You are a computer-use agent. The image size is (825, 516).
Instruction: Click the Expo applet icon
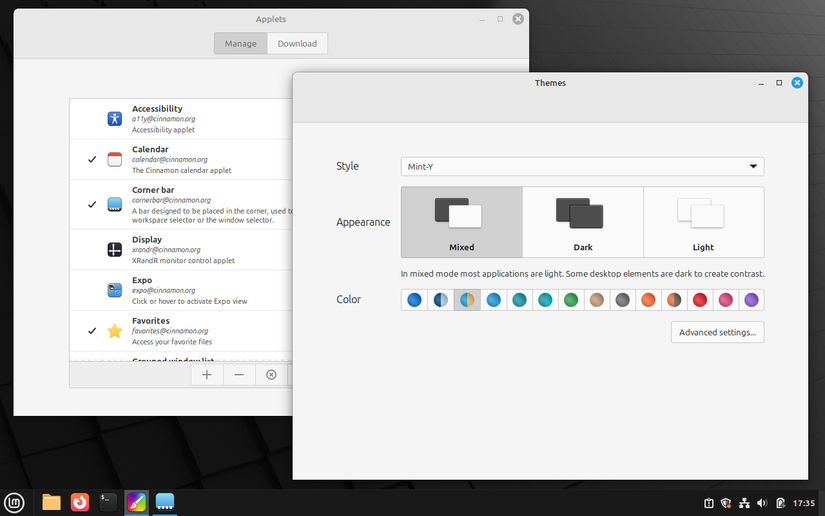pos(114,290)
